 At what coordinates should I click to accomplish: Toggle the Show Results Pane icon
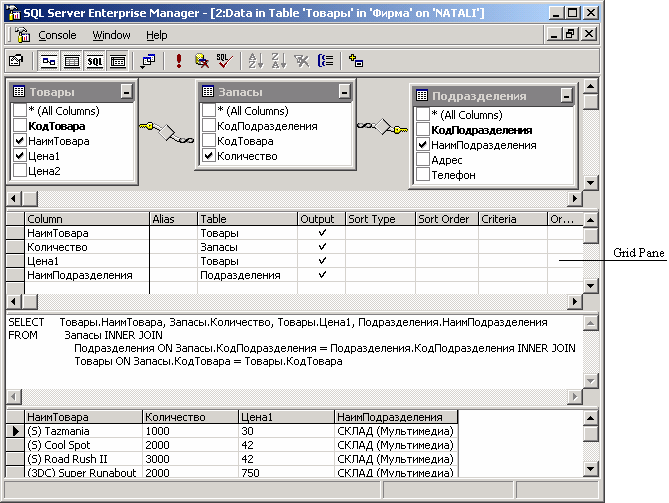coord(118,61)
